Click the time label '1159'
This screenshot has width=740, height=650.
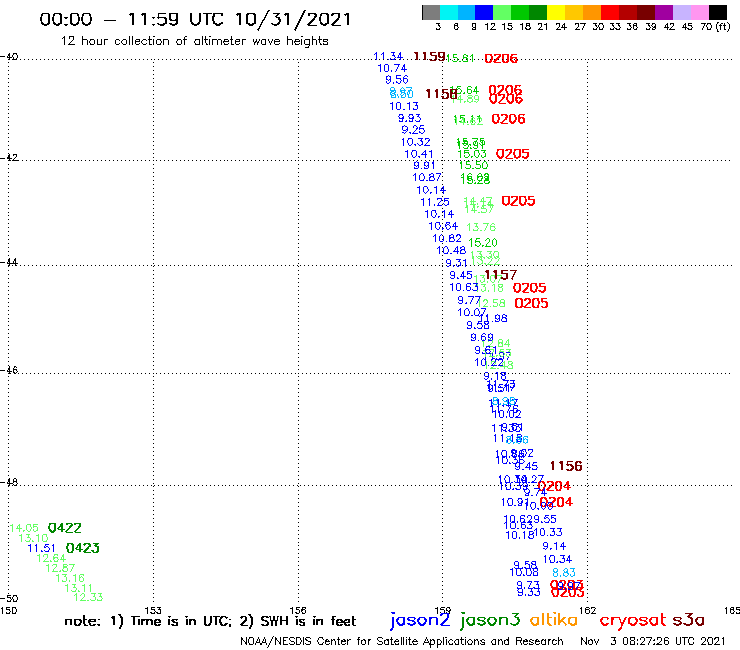click(429, 56)
